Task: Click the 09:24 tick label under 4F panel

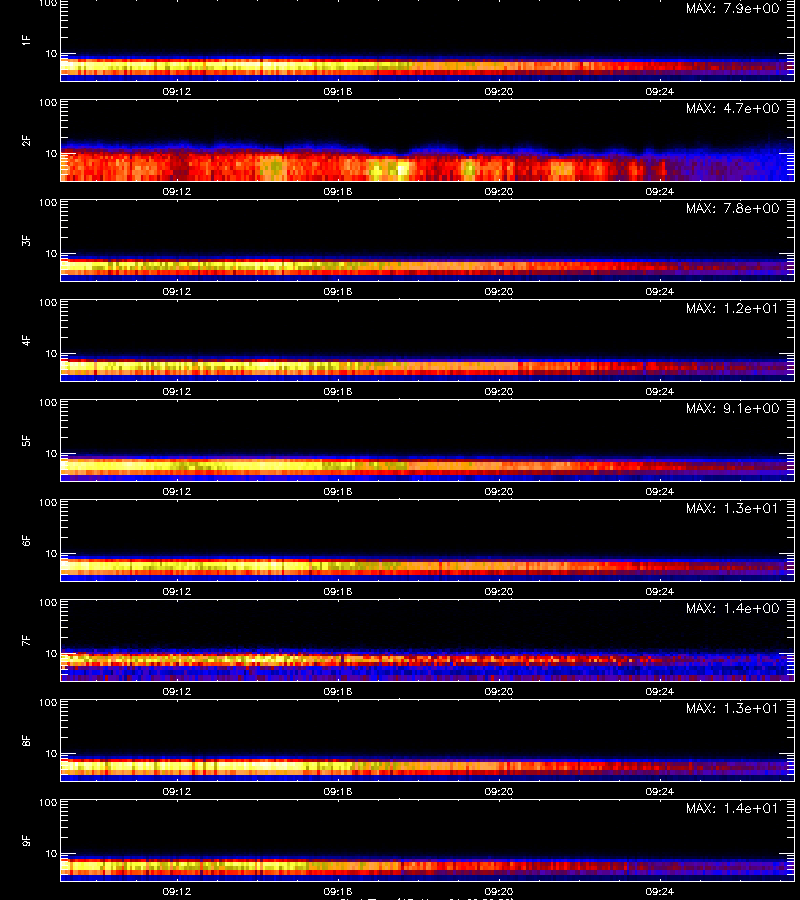Action: click(x=660, y=391)
